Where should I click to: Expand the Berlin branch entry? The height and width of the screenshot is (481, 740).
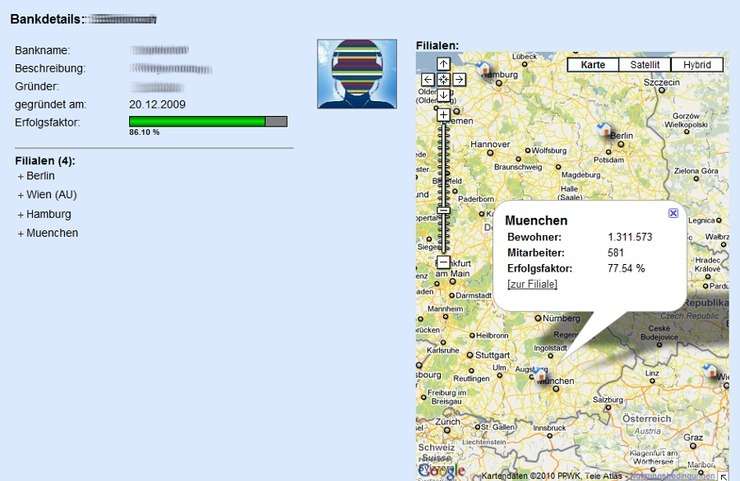[x=36, y=176]
